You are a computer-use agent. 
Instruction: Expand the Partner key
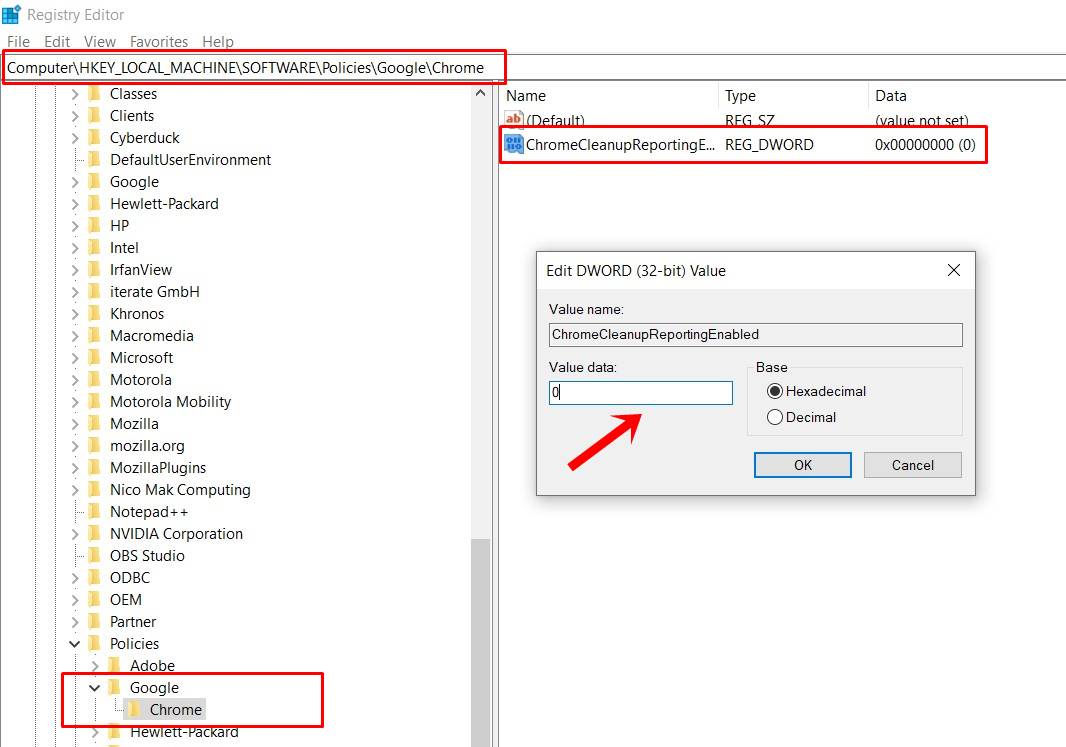coord(75,622)
